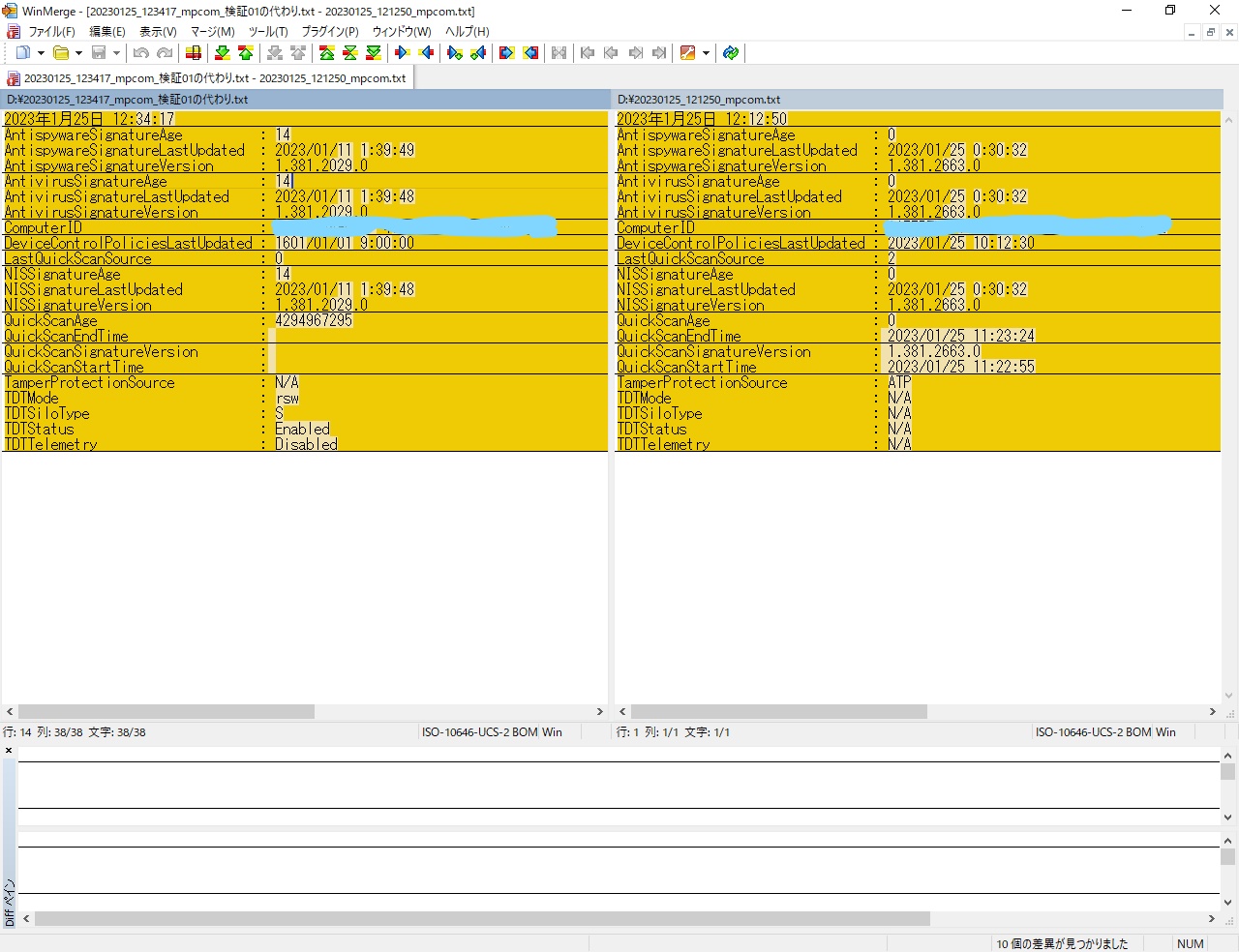Undo the last edit
The image size is (1239, 952).
(x=140, y=52)
